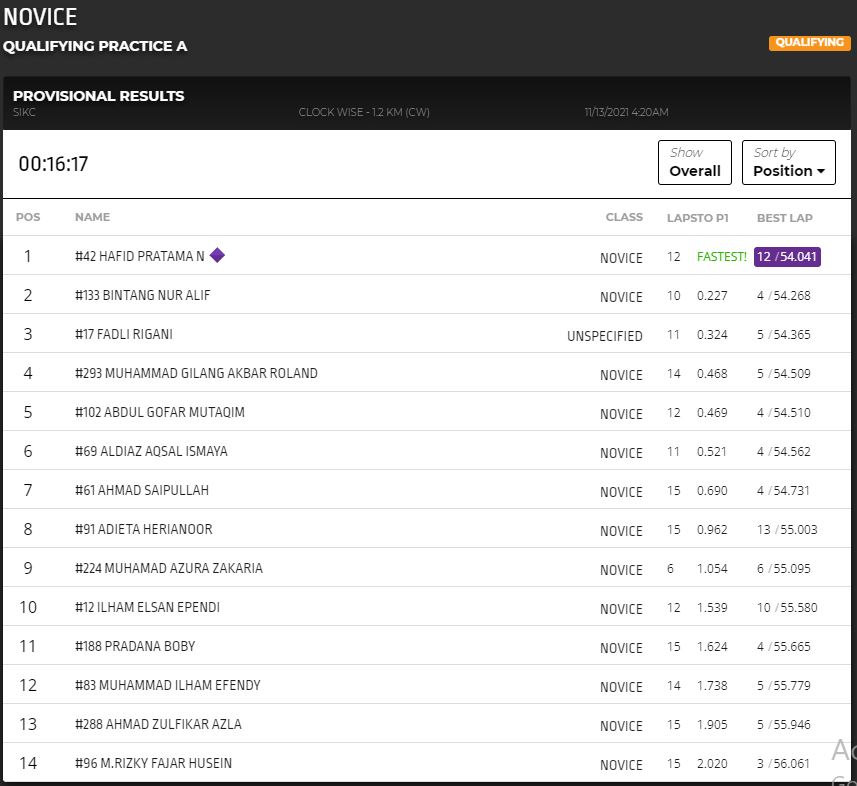The height and width of the screenshot is (786, 857).
Task: Open the Sort by Position dropdown
Action: [x=788, y=162]
